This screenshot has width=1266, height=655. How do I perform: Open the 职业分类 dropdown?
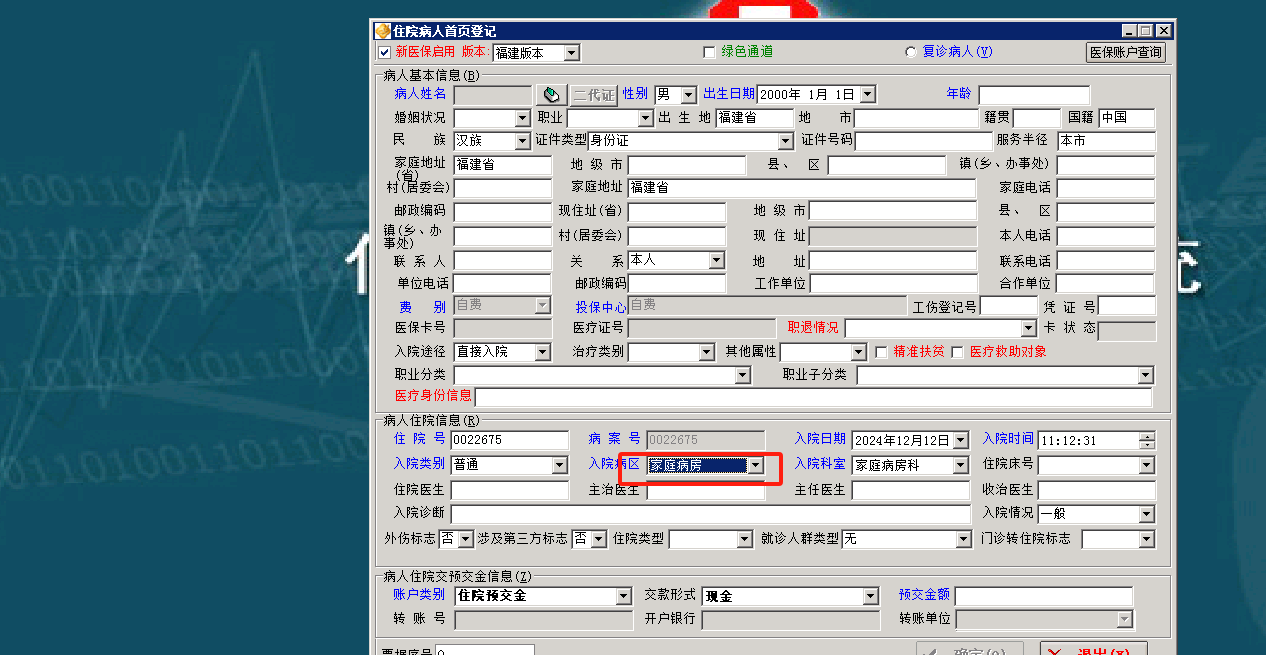click(742, 375)
